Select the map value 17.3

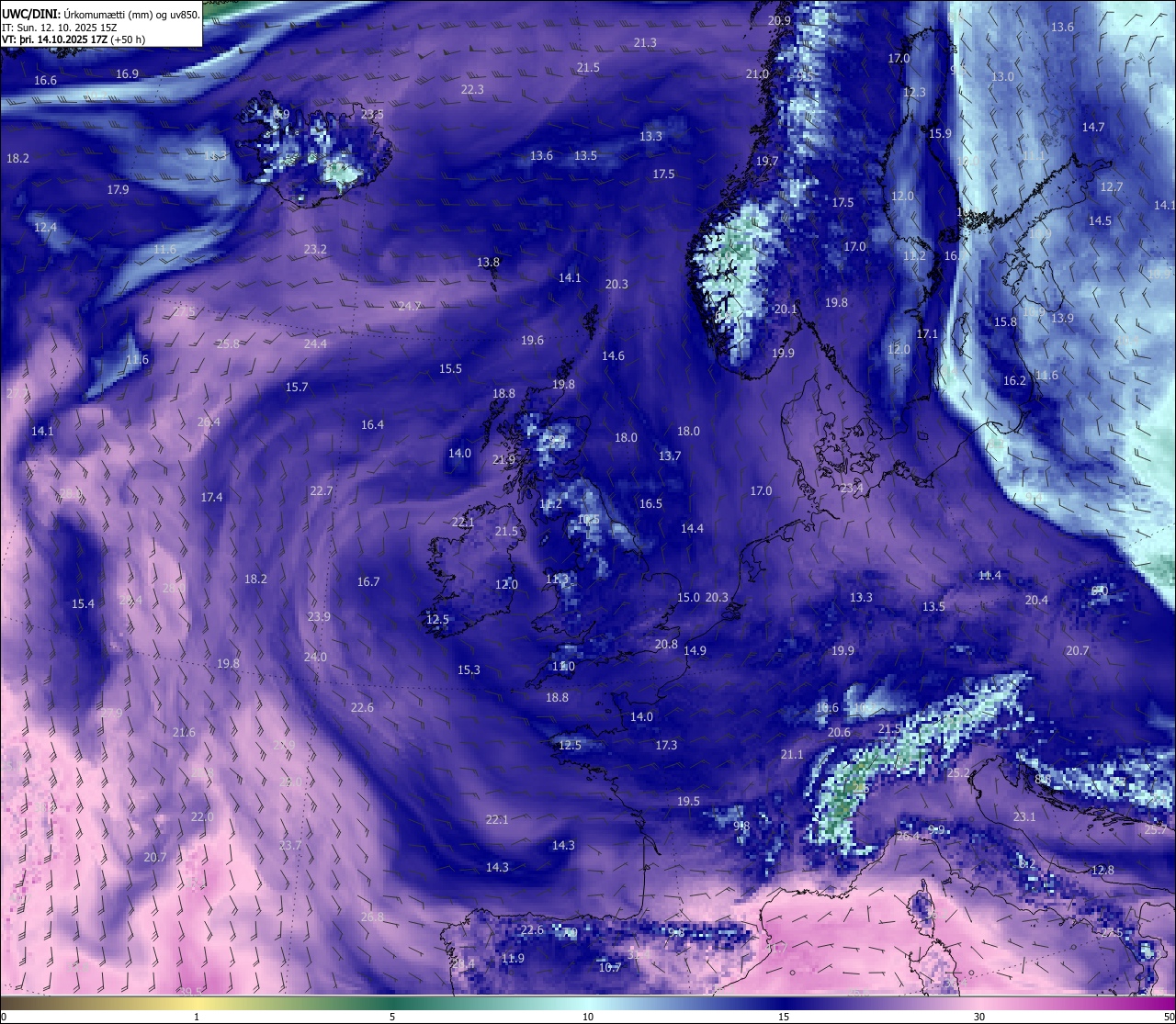click(x=666, y=746)
